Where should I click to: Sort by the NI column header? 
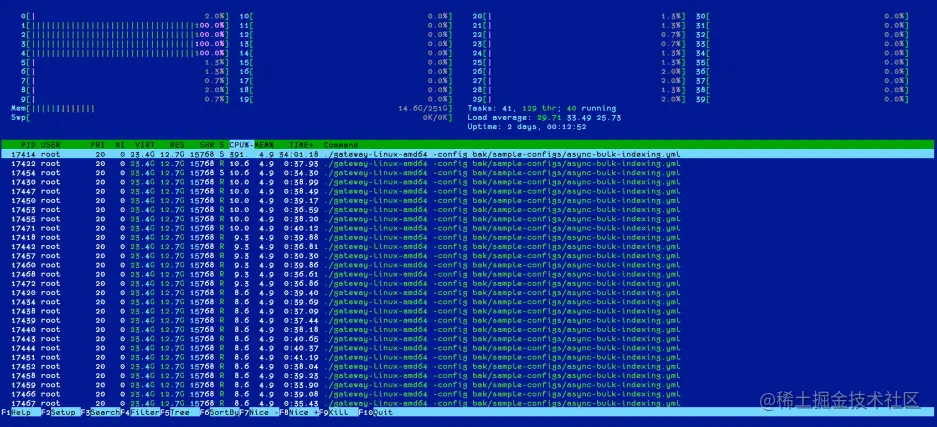pyautogui.click(x=120, y=145)
